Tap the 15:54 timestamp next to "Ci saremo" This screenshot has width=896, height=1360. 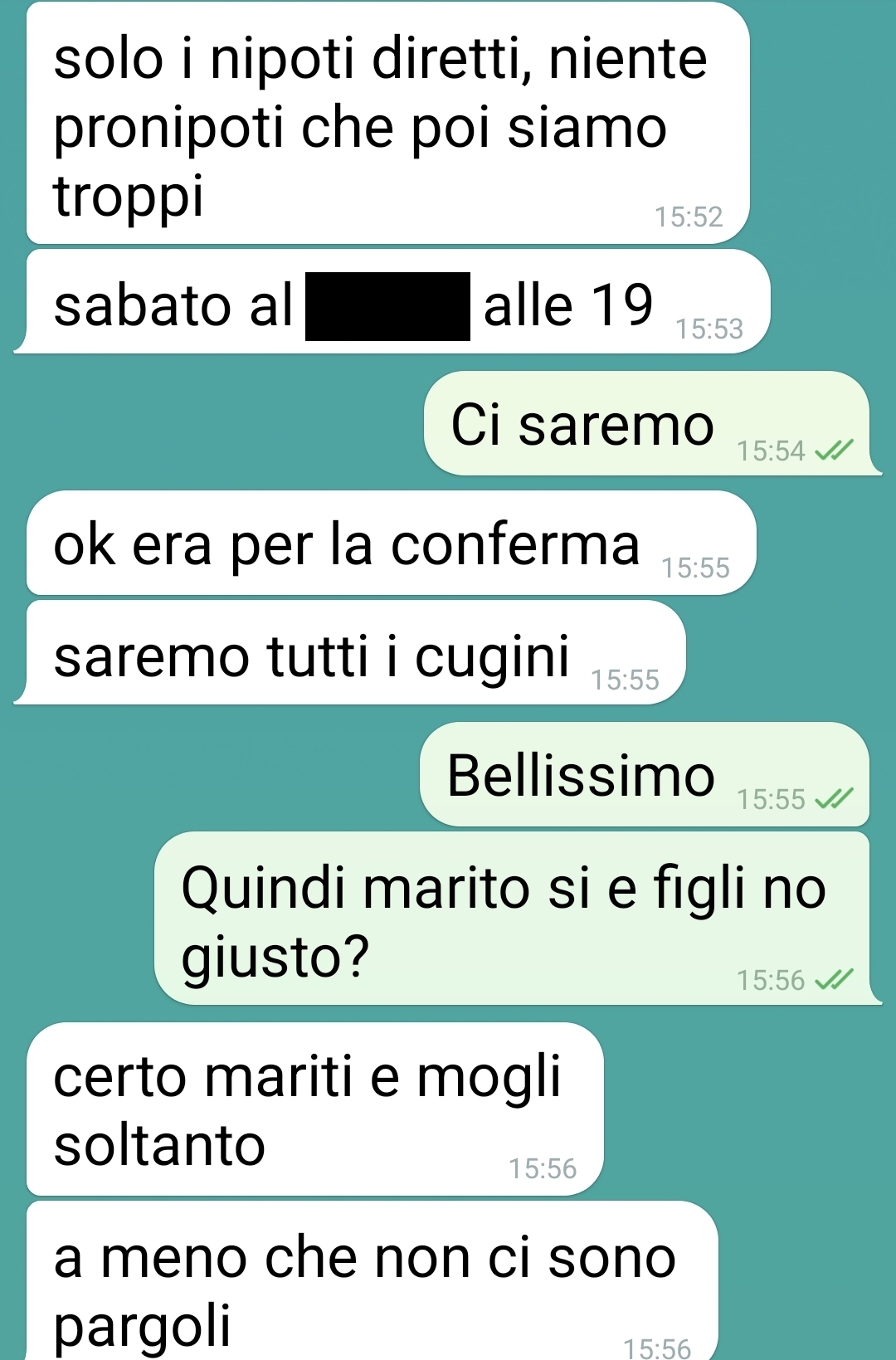click(771, 451)
